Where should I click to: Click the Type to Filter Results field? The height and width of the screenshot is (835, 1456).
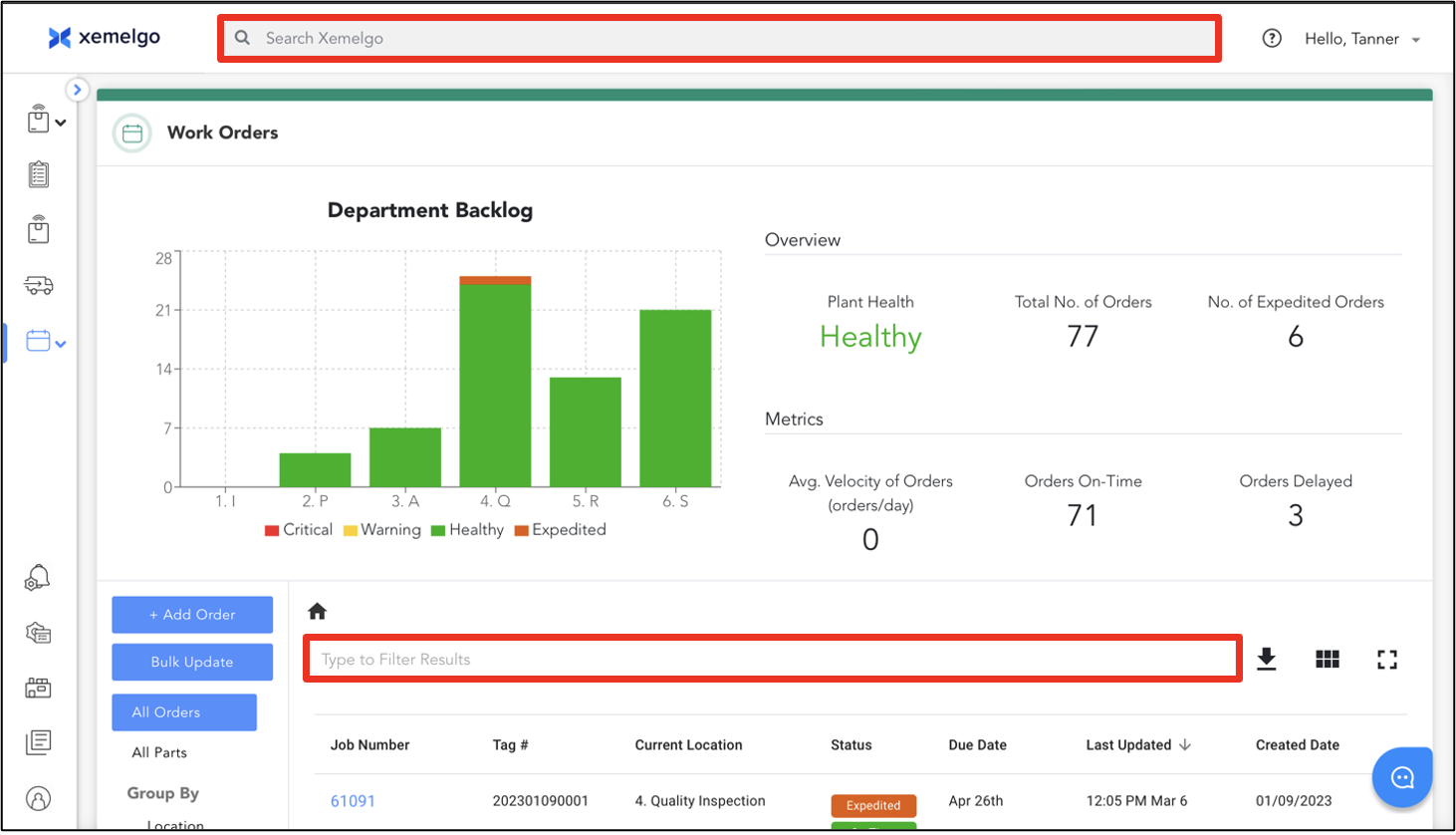(x=773, y=659)
